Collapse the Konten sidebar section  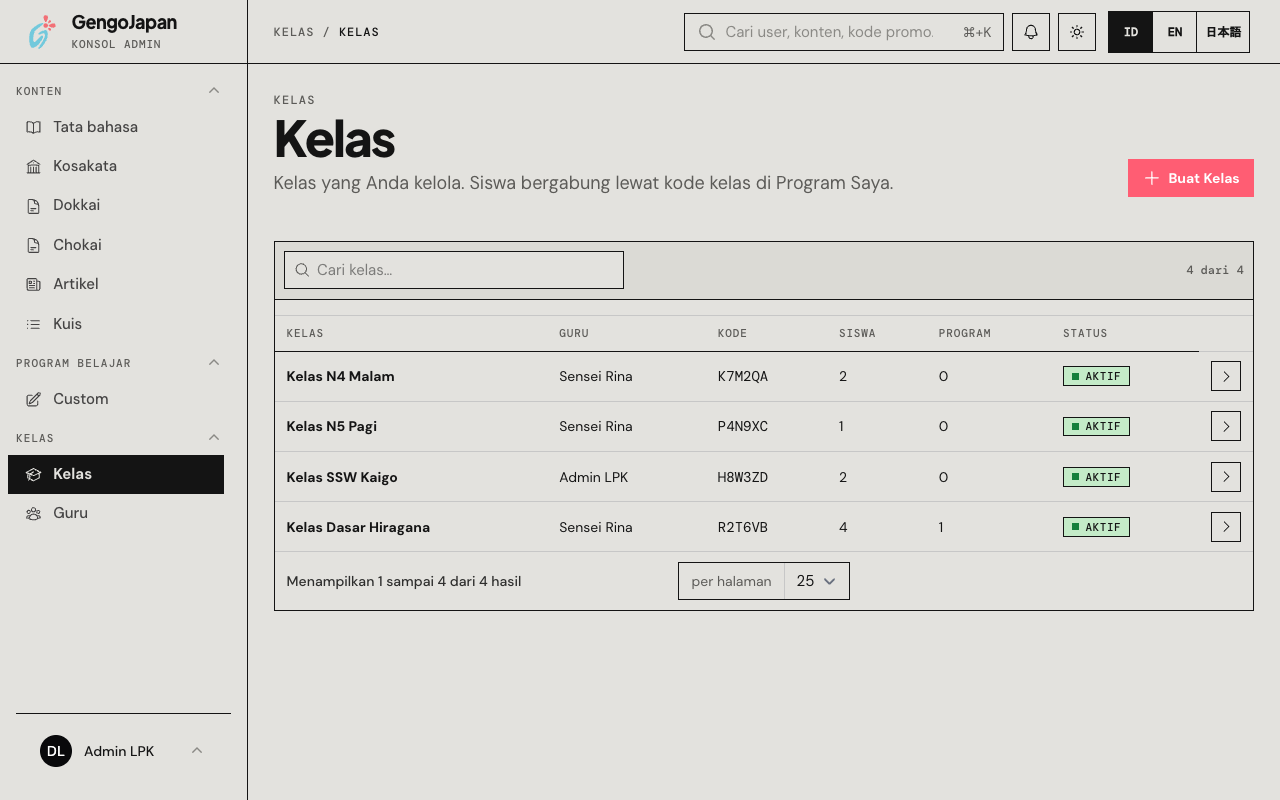(x=214, y=91)
